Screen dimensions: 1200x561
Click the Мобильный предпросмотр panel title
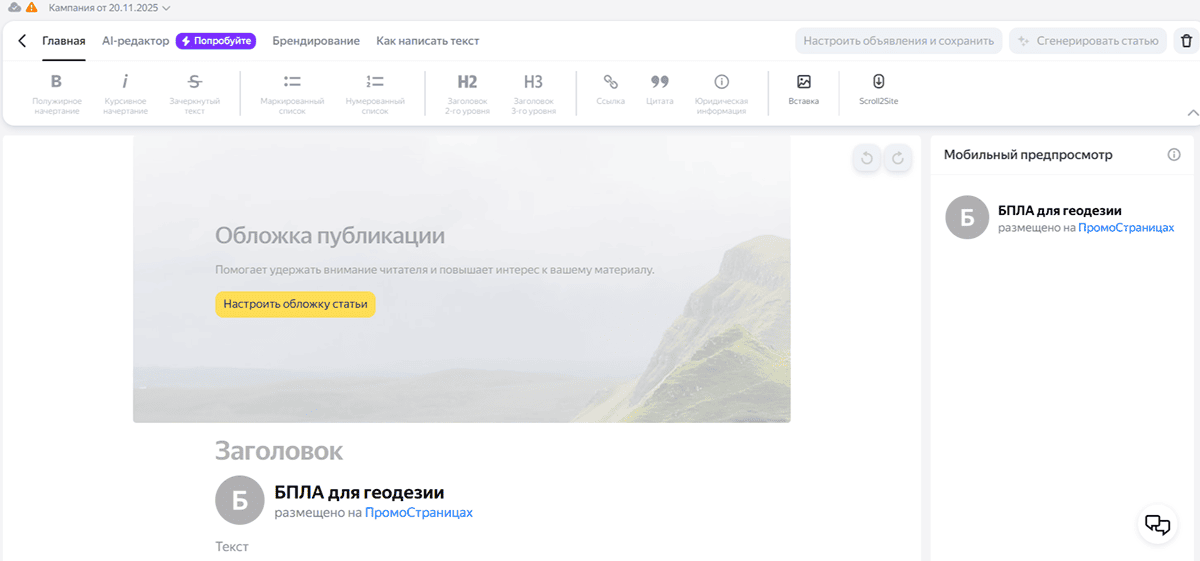point(1028,155)
